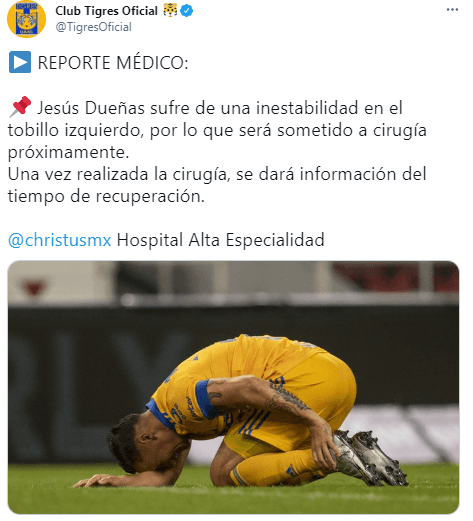Image resolution: width=473 pixels, height=521 pixels.
Task: Select the REPORTE MÉDICO heading text
Action: (x=113, y=63)
